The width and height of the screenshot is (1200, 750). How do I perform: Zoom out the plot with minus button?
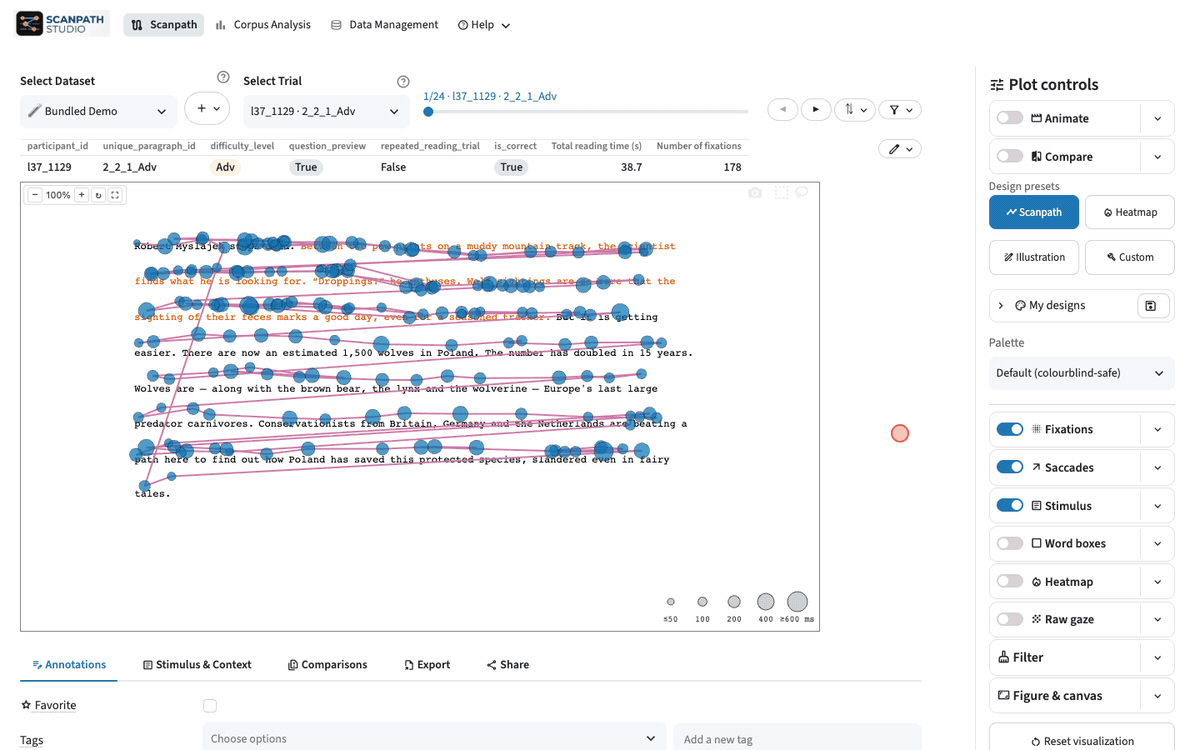(35, 195)
